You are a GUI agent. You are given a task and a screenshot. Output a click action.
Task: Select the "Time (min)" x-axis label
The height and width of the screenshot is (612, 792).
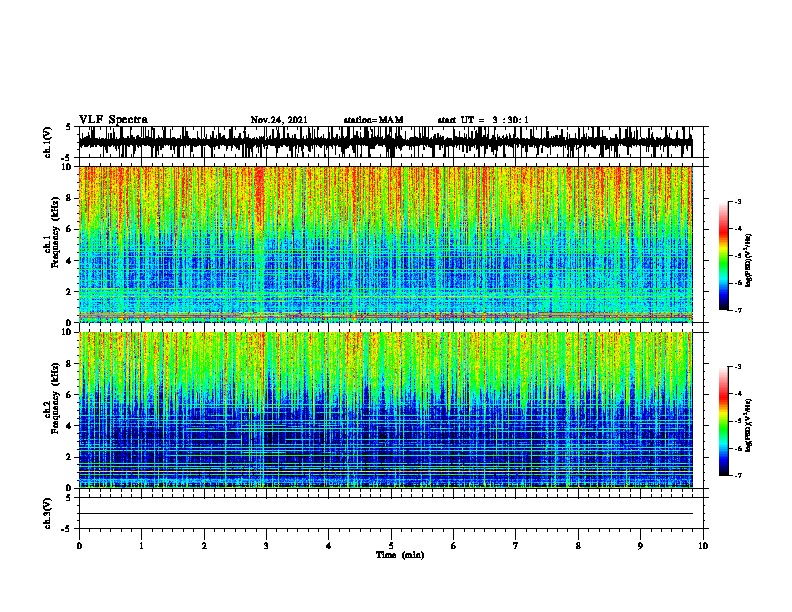point(400,555)
